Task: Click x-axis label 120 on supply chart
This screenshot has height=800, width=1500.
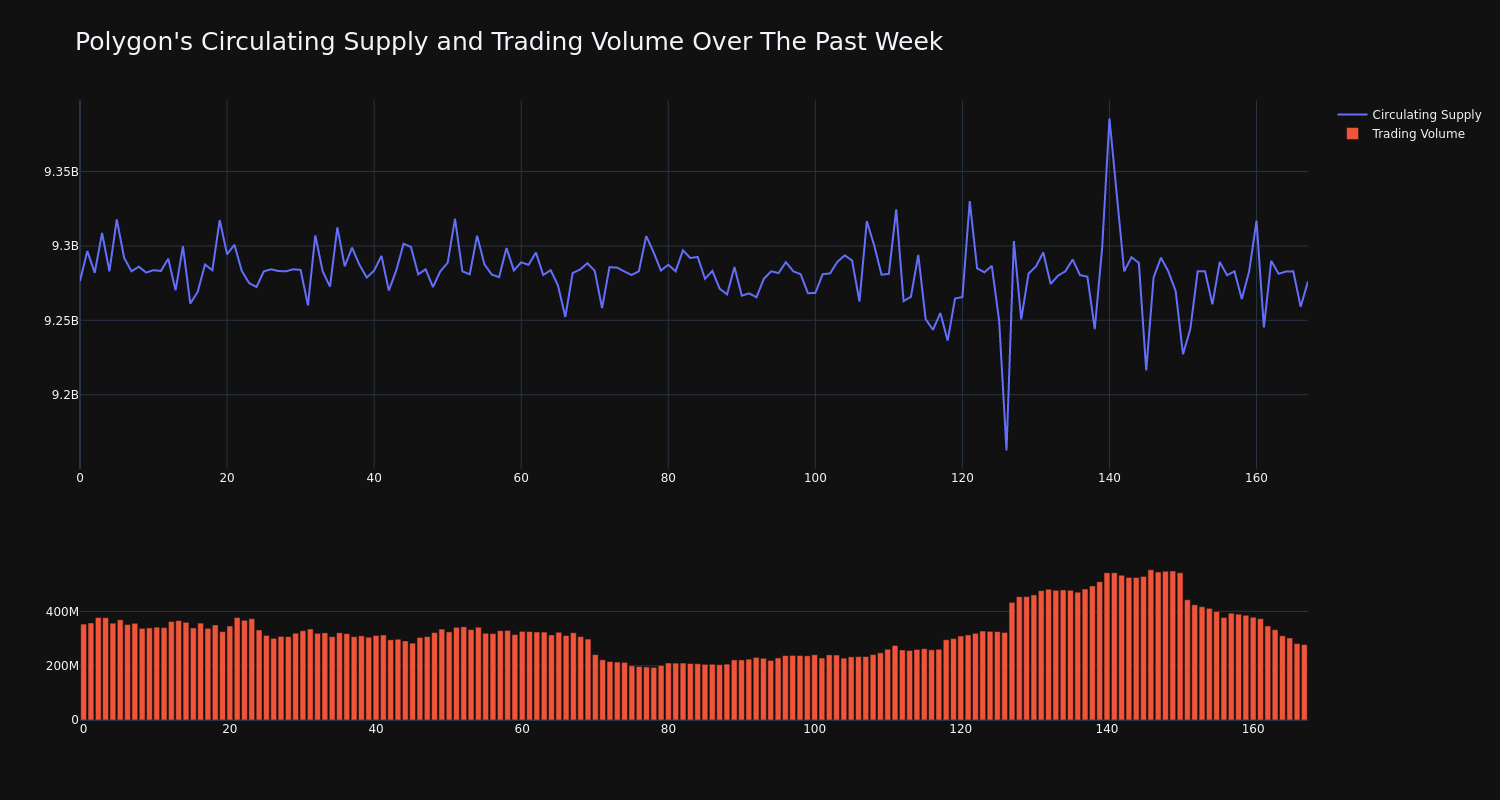Action: click(962, 478)
